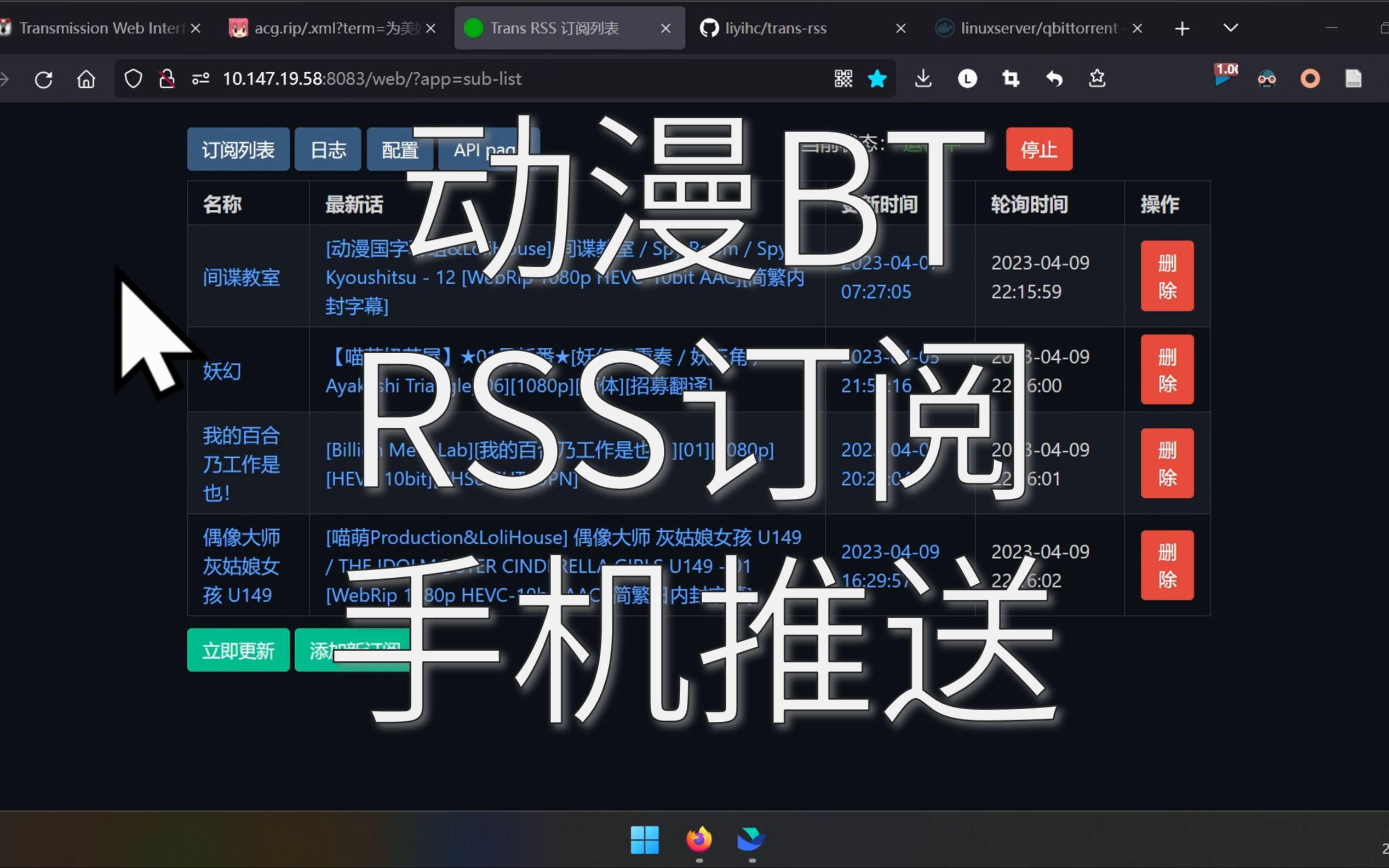Screen dimensions: 1389x868
Task: Click the 最新话 column header
Action: click(x=354, y=204)
